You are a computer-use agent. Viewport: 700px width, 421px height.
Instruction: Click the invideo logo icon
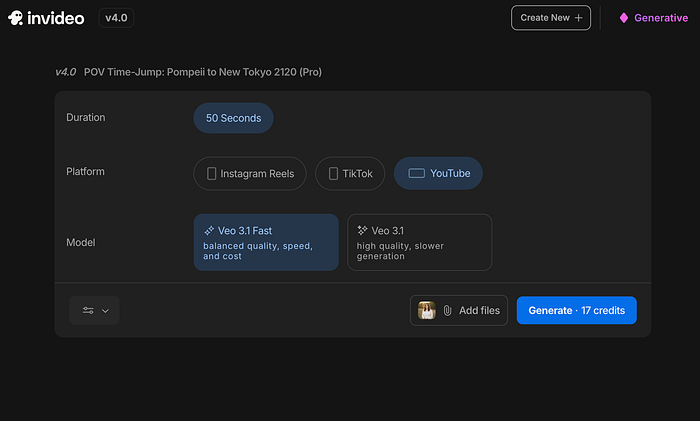click(x=17, y=18)
